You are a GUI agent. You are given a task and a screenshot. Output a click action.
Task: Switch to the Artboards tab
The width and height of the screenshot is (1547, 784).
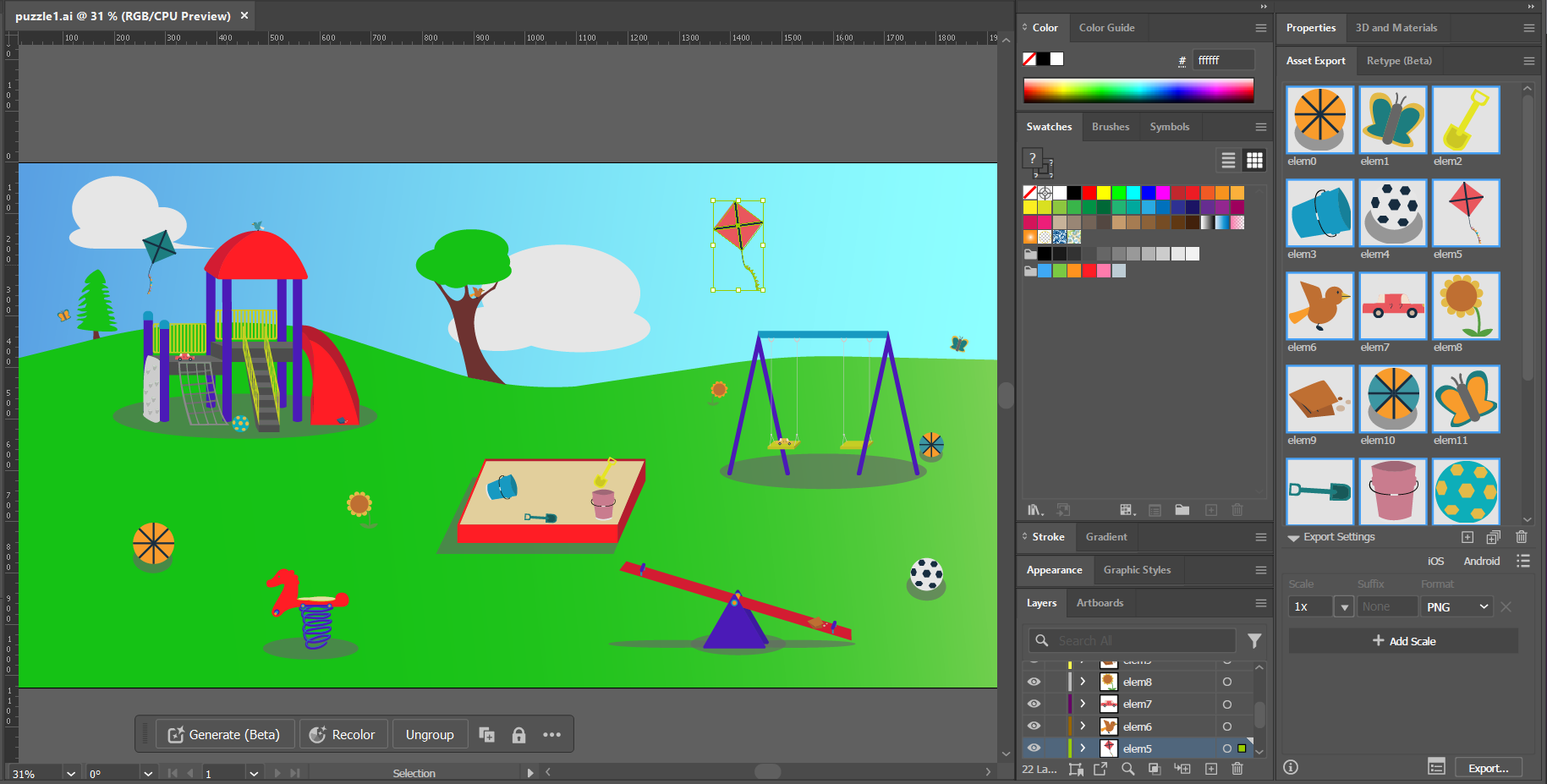point(1100,603)
